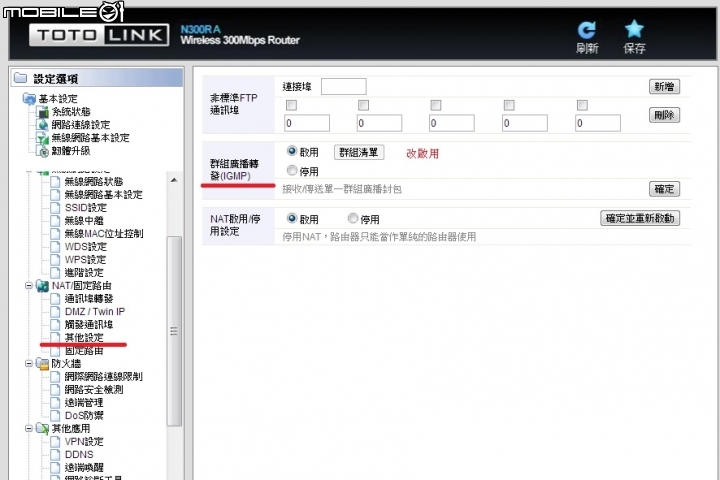720x480 pixels.
Task: Select NAT 停用 radio button
Action: point(353,218)
